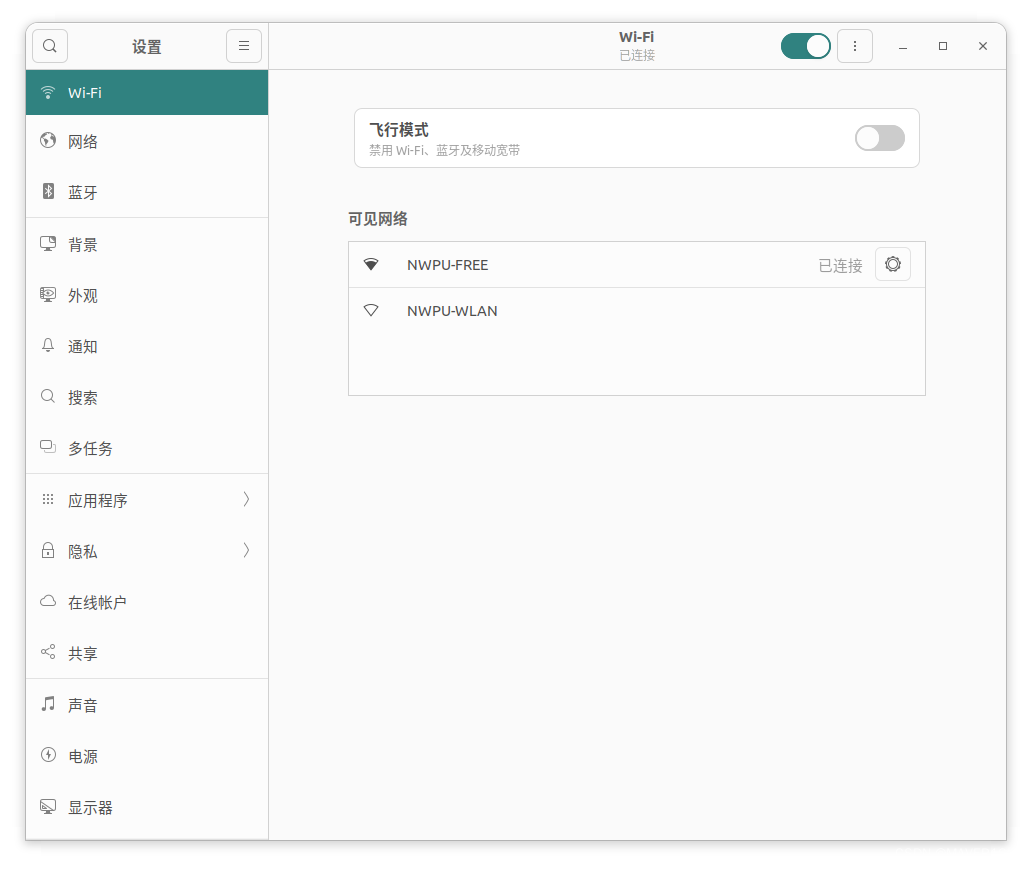Expand the 隐私 chevron arrow

click(x=246, y=550)
